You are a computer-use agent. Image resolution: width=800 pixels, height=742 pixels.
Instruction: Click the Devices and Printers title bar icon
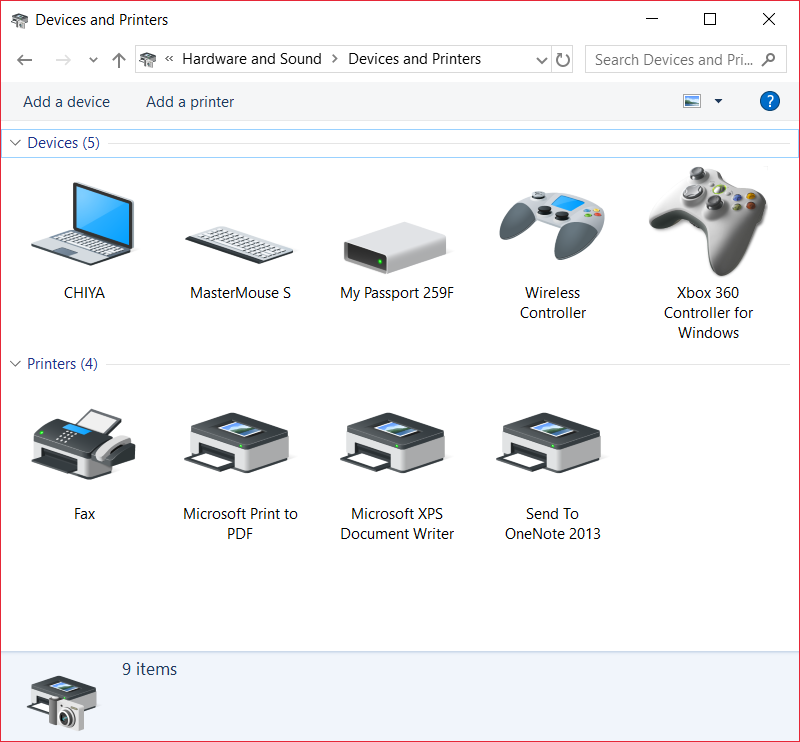click(19, 20)
